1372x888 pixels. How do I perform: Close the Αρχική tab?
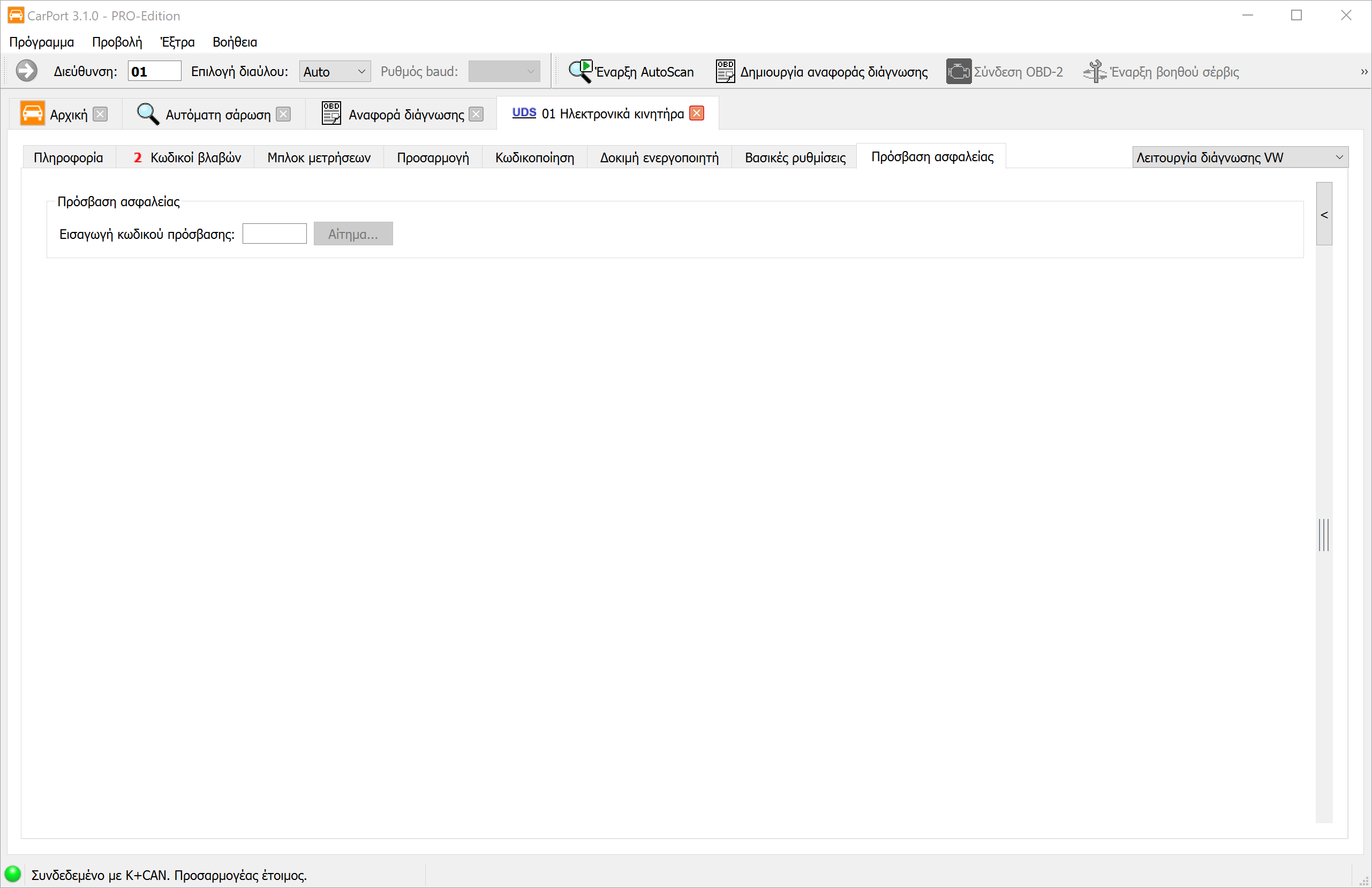[100, 114]
